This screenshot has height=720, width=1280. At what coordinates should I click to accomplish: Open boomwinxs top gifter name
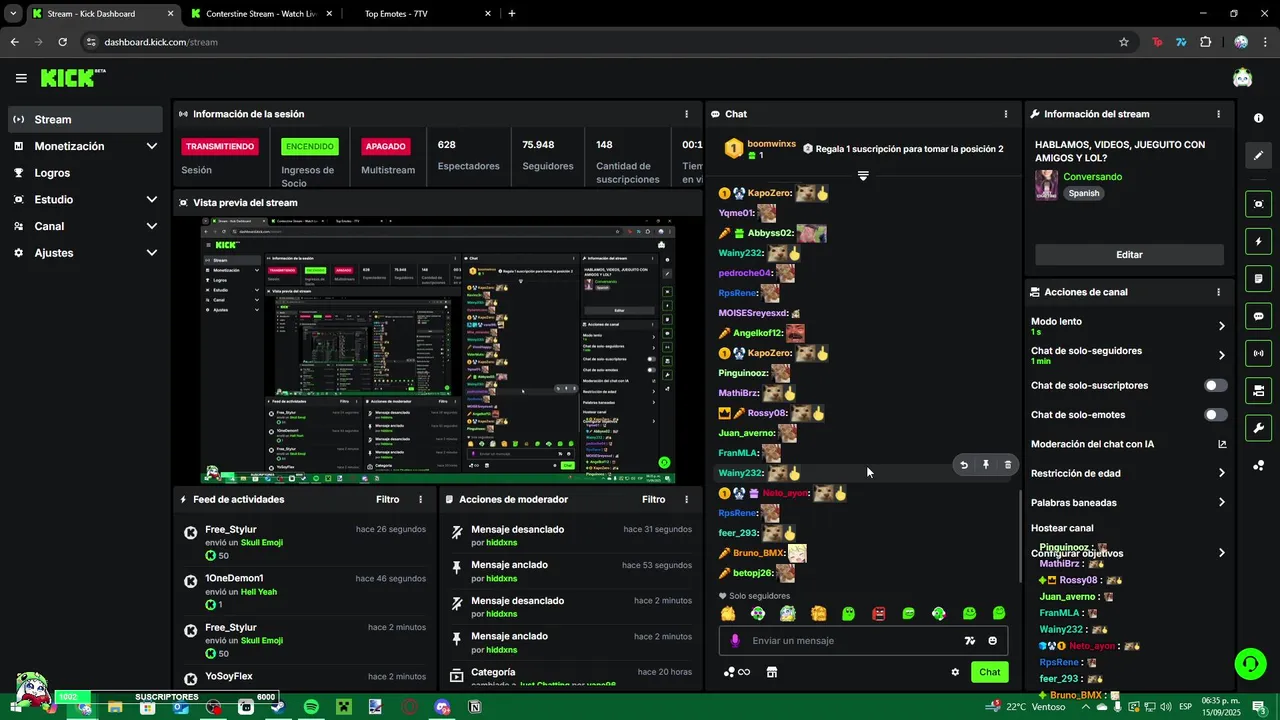(x=771, y=143)
